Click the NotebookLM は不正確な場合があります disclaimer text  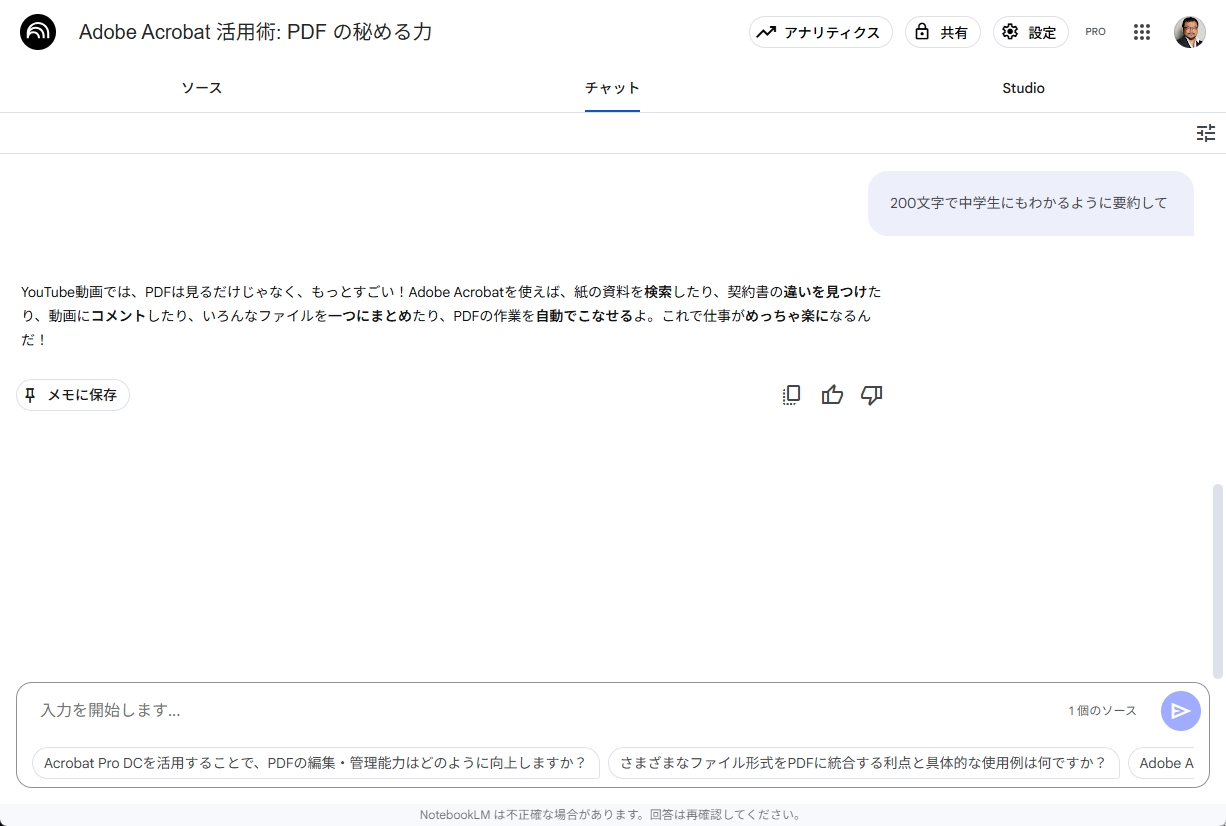(x=610, y=815)
